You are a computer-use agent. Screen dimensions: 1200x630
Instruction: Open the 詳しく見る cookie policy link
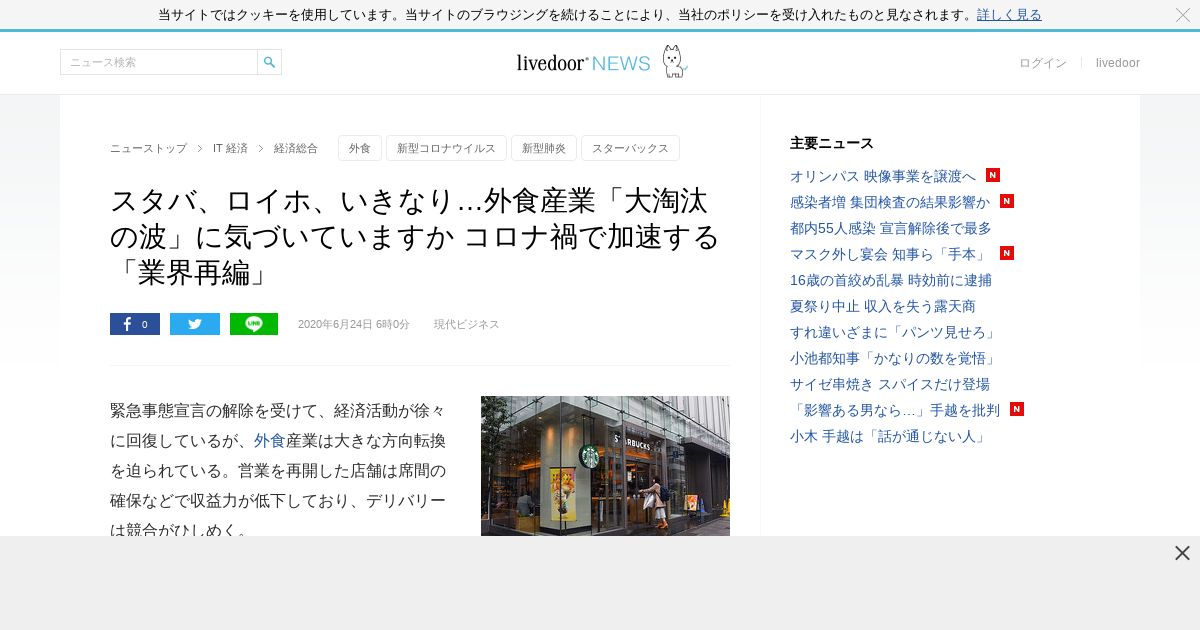1009,15
